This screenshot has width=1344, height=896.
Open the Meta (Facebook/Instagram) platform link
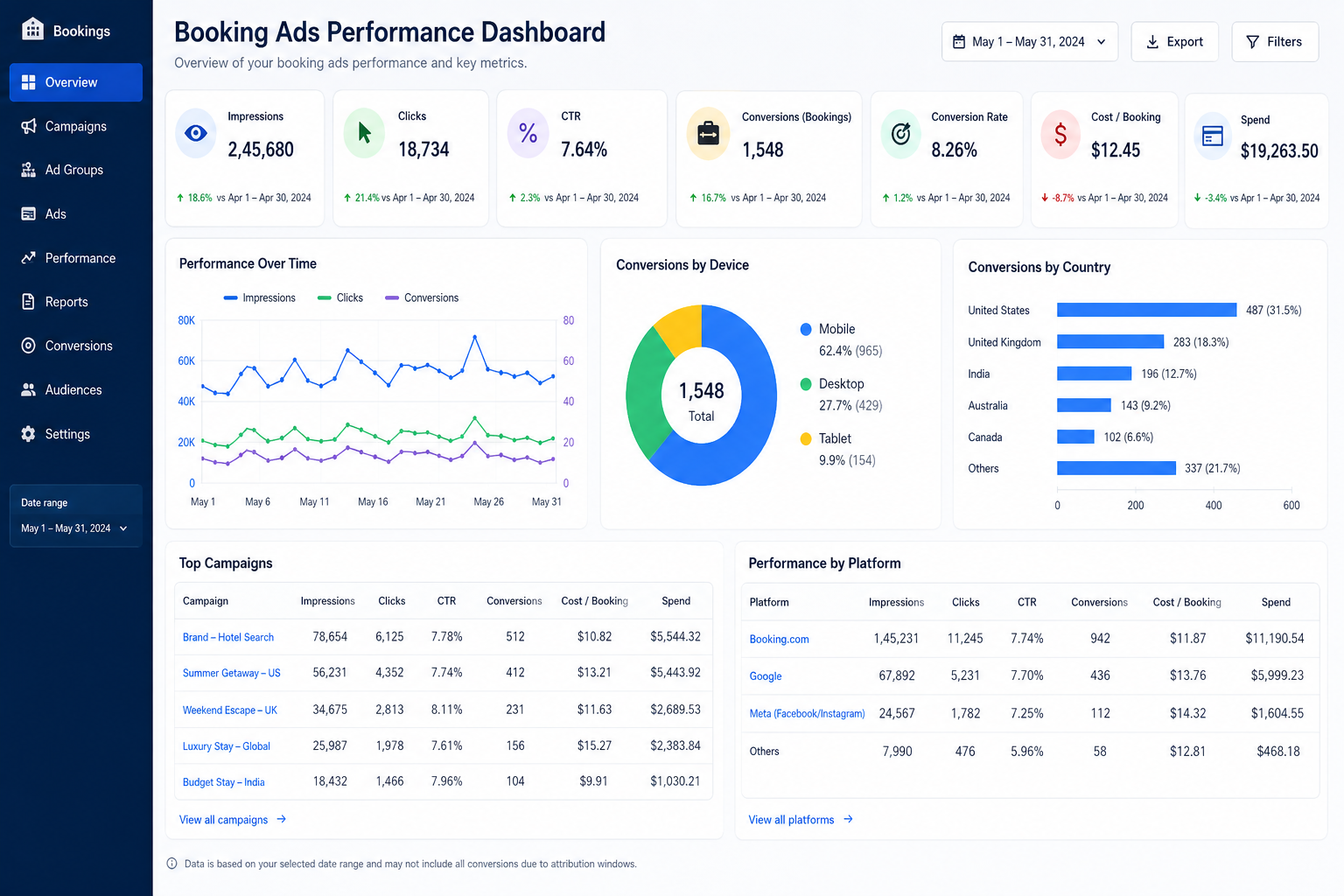point(807,714)
